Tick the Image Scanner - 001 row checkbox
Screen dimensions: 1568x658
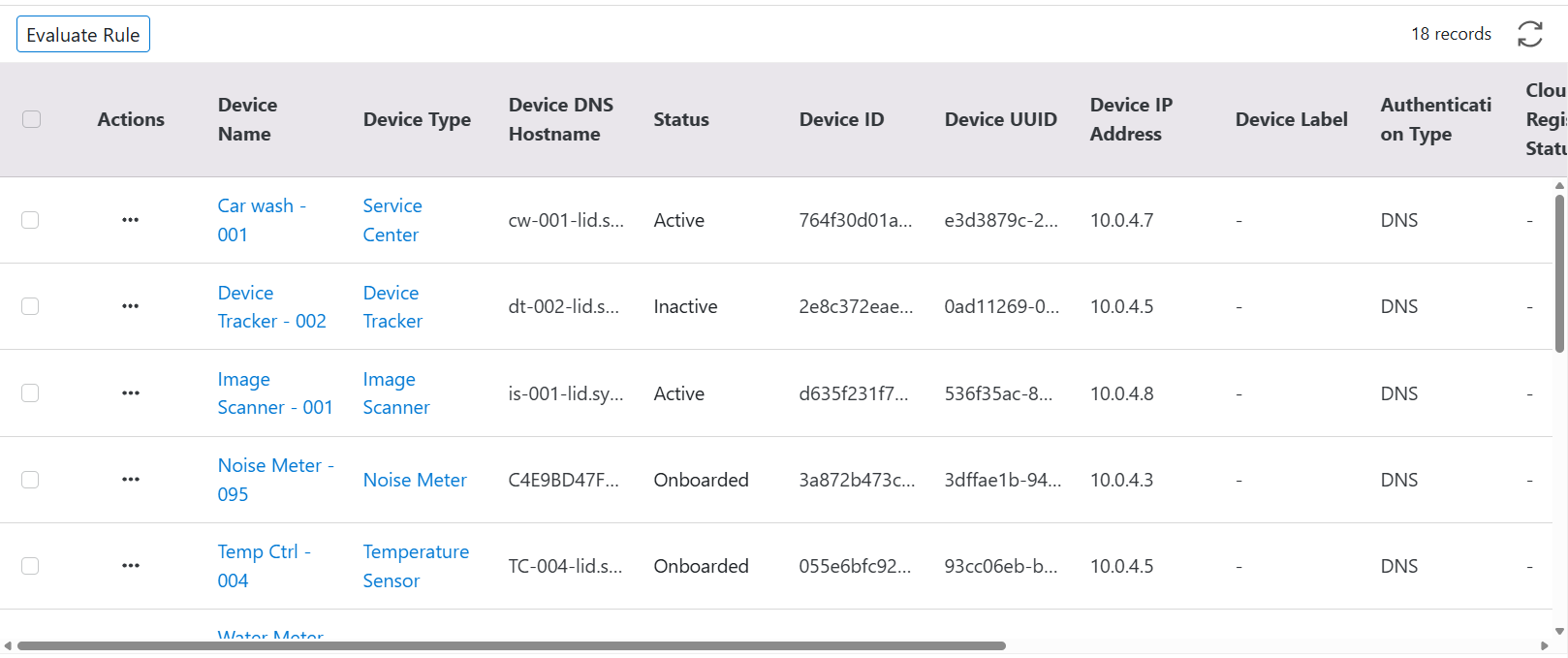[x=31, y=393]
